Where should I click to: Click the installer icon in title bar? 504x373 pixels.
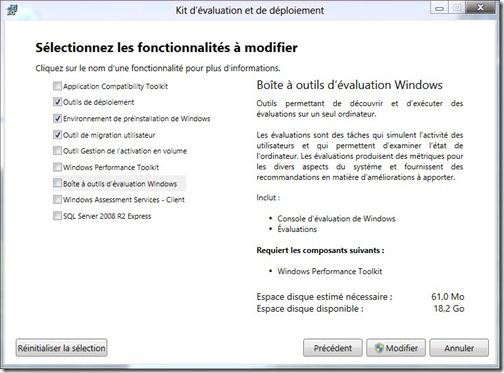click(x=12, y=10)
